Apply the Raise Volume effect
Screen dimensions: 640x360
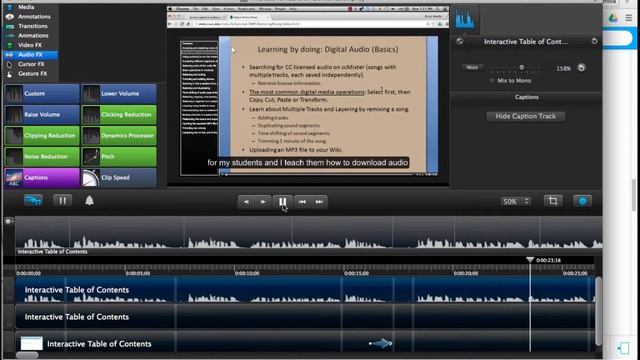click(42, 115)
